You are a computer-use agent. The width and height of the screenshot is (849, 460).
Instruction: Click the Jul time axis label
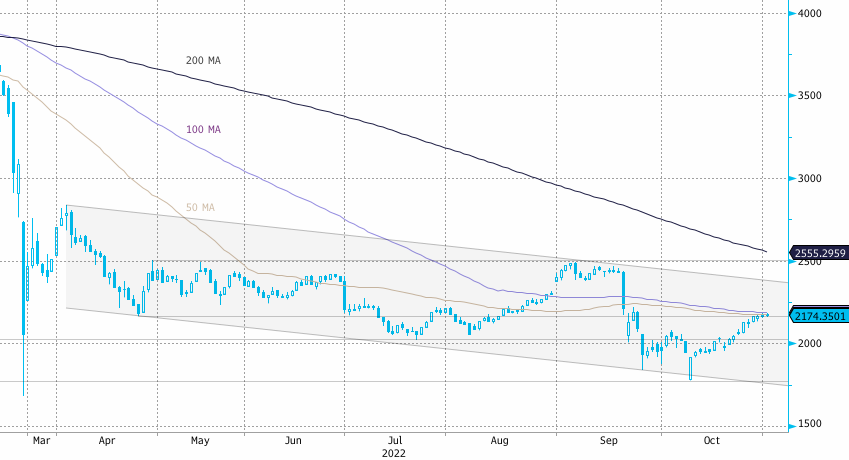396,440
